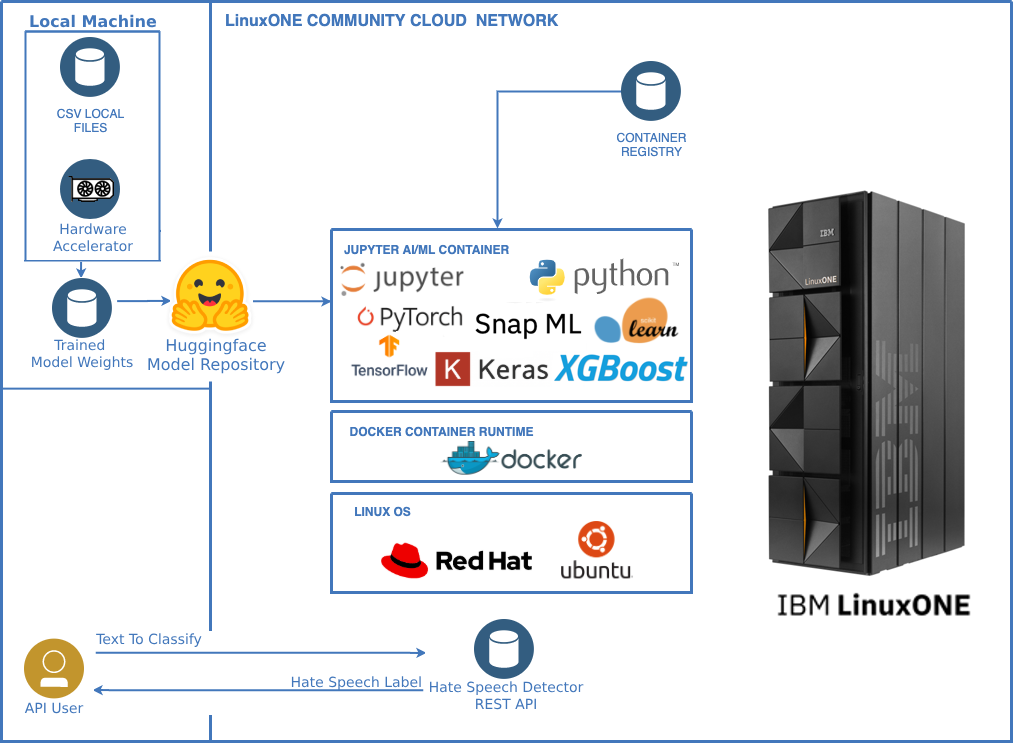
Task: Select the CSV LOCAL FILES label
Action: coord(90,120)
